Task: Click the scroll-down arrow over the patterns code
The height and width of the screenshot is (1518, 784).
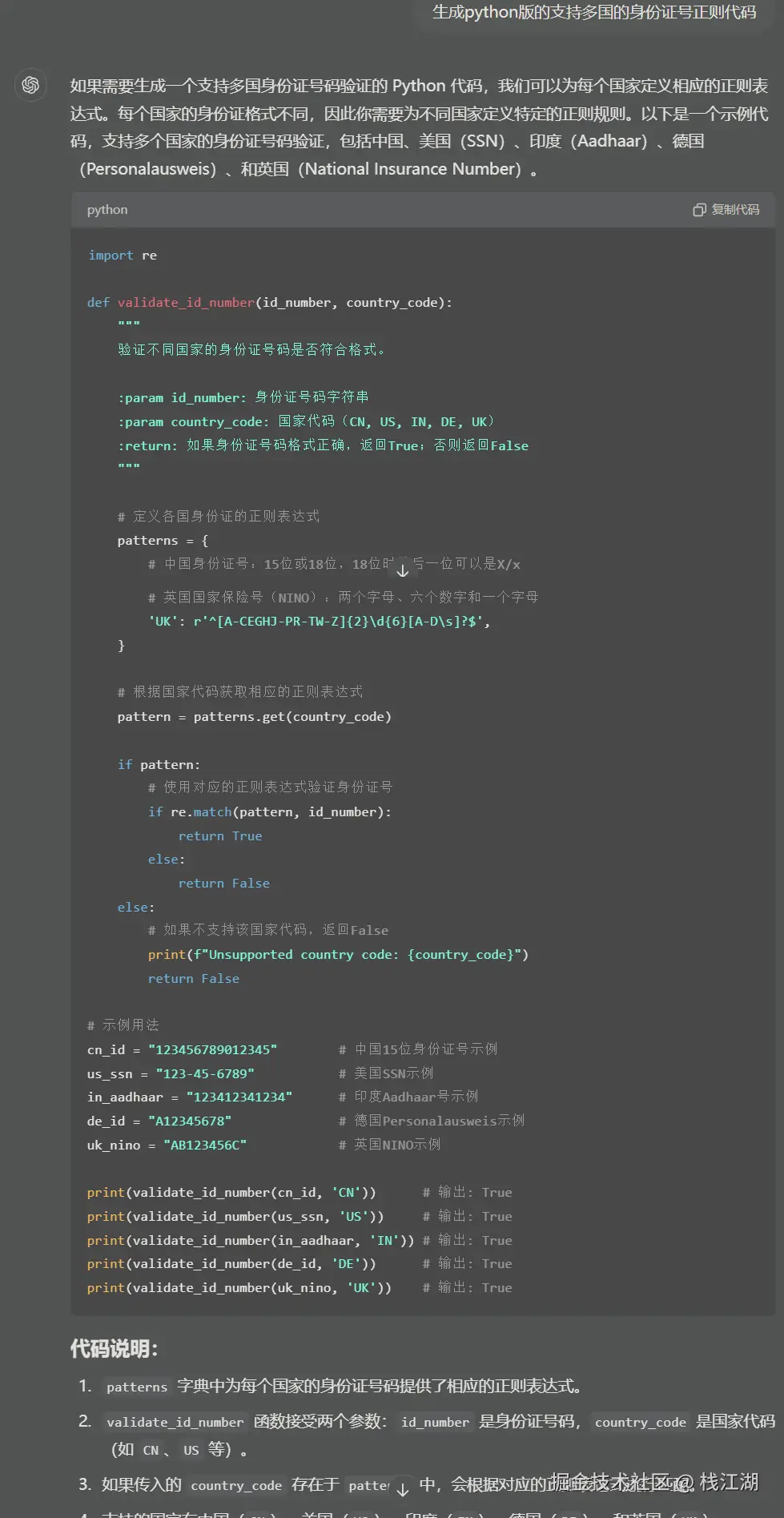Action: pyautogui.click(x=403, y=570)
